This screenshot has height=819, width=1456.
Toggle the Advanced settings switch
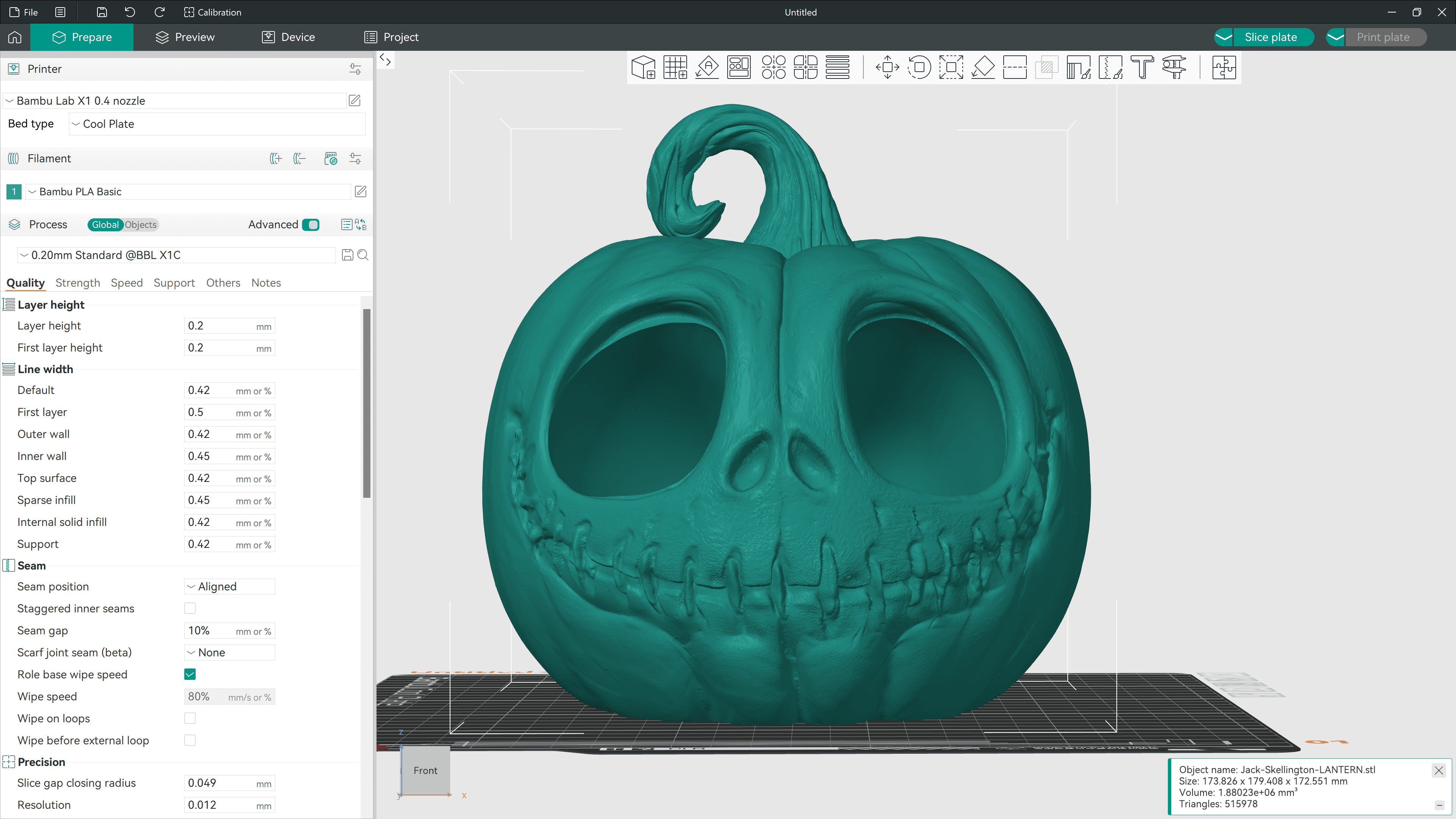[311, 225]
